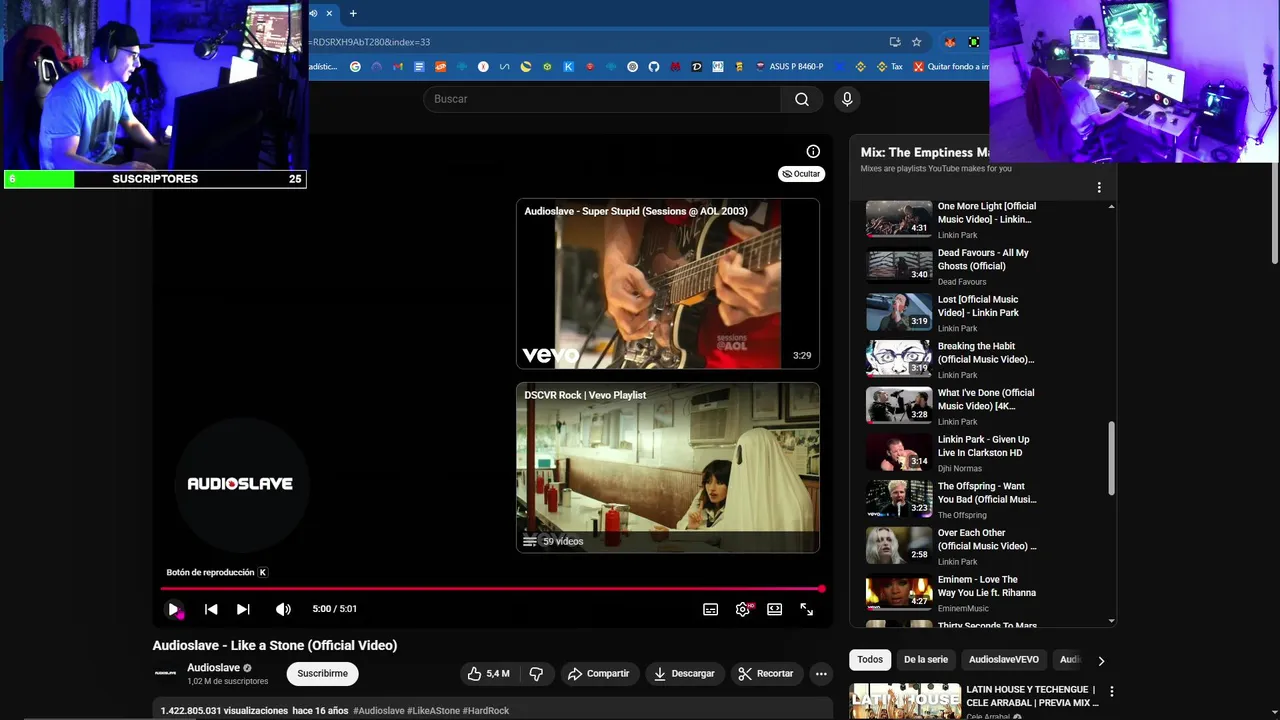
Task: Skip to the next video
Action: click(243, 609)
